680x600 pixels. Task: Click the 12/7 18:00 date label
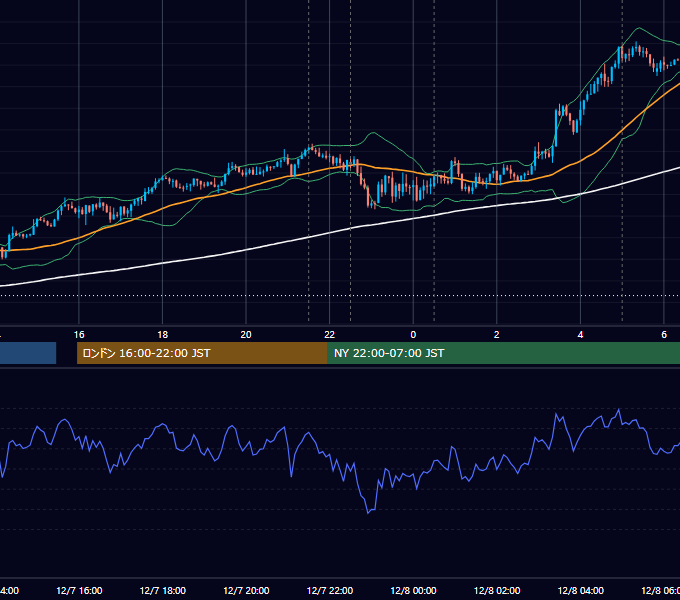(163, 590)
